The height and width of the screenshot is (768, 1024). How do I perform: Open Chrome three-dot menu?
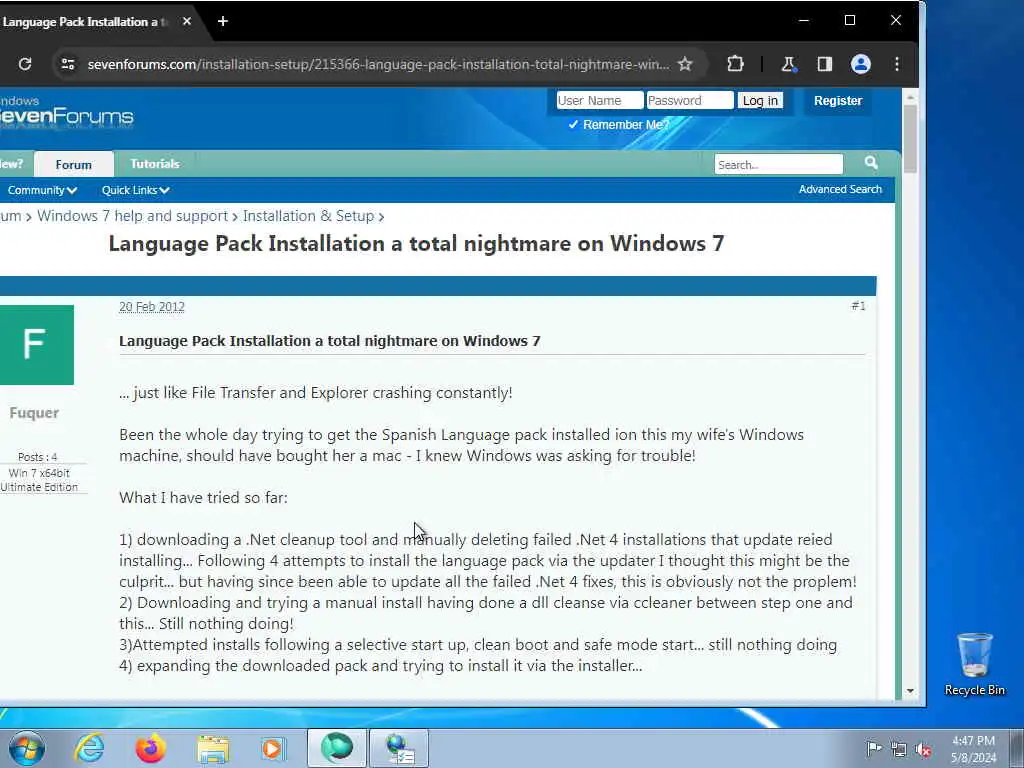point(897,64)
